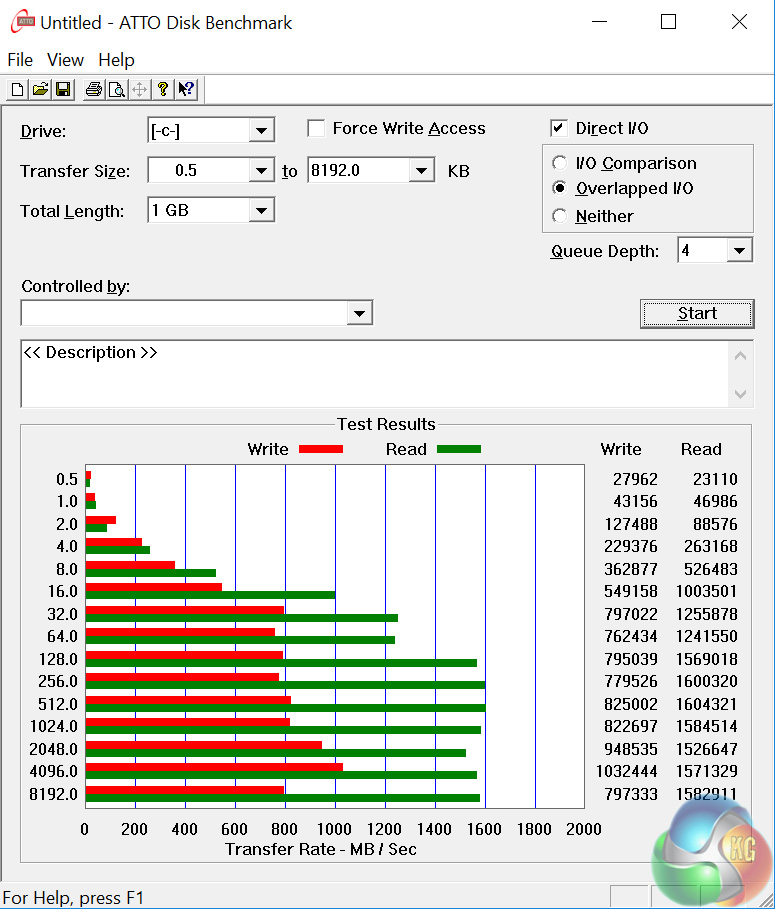Open the Drive dropdown

coord(261,130)
